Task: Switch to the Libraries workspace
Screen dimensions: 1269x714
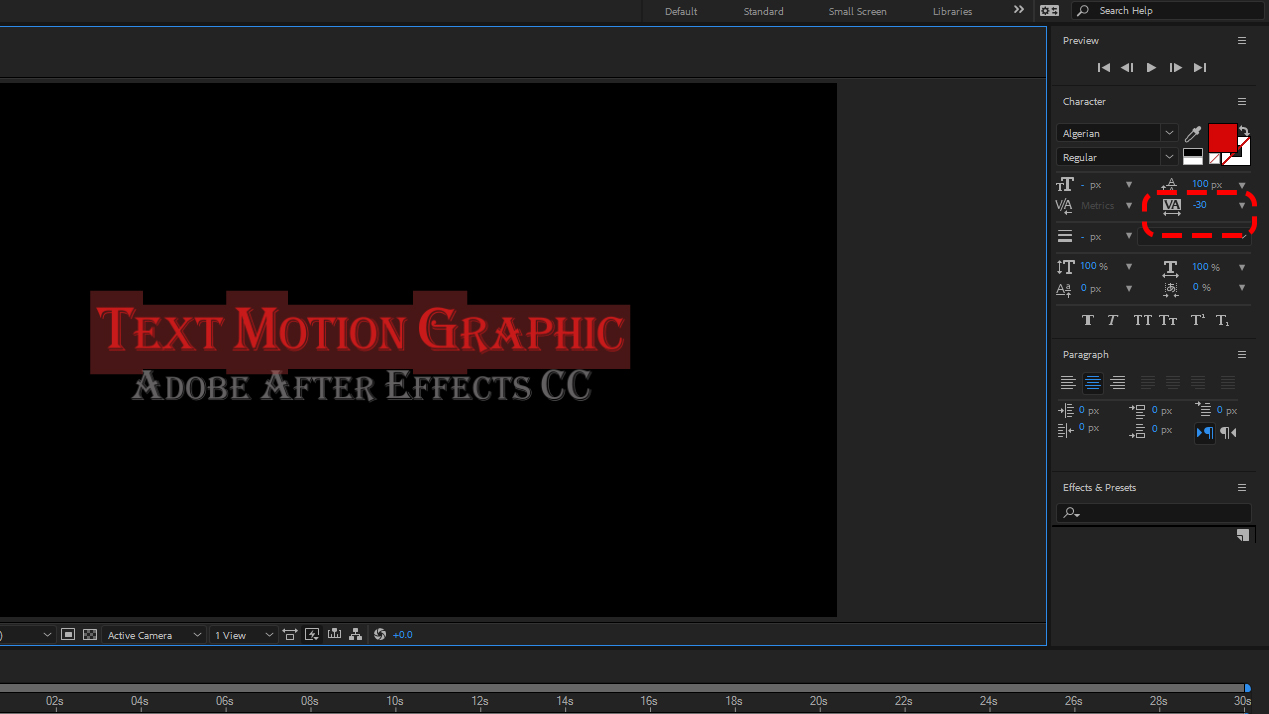Action: (x=952, y=11)
